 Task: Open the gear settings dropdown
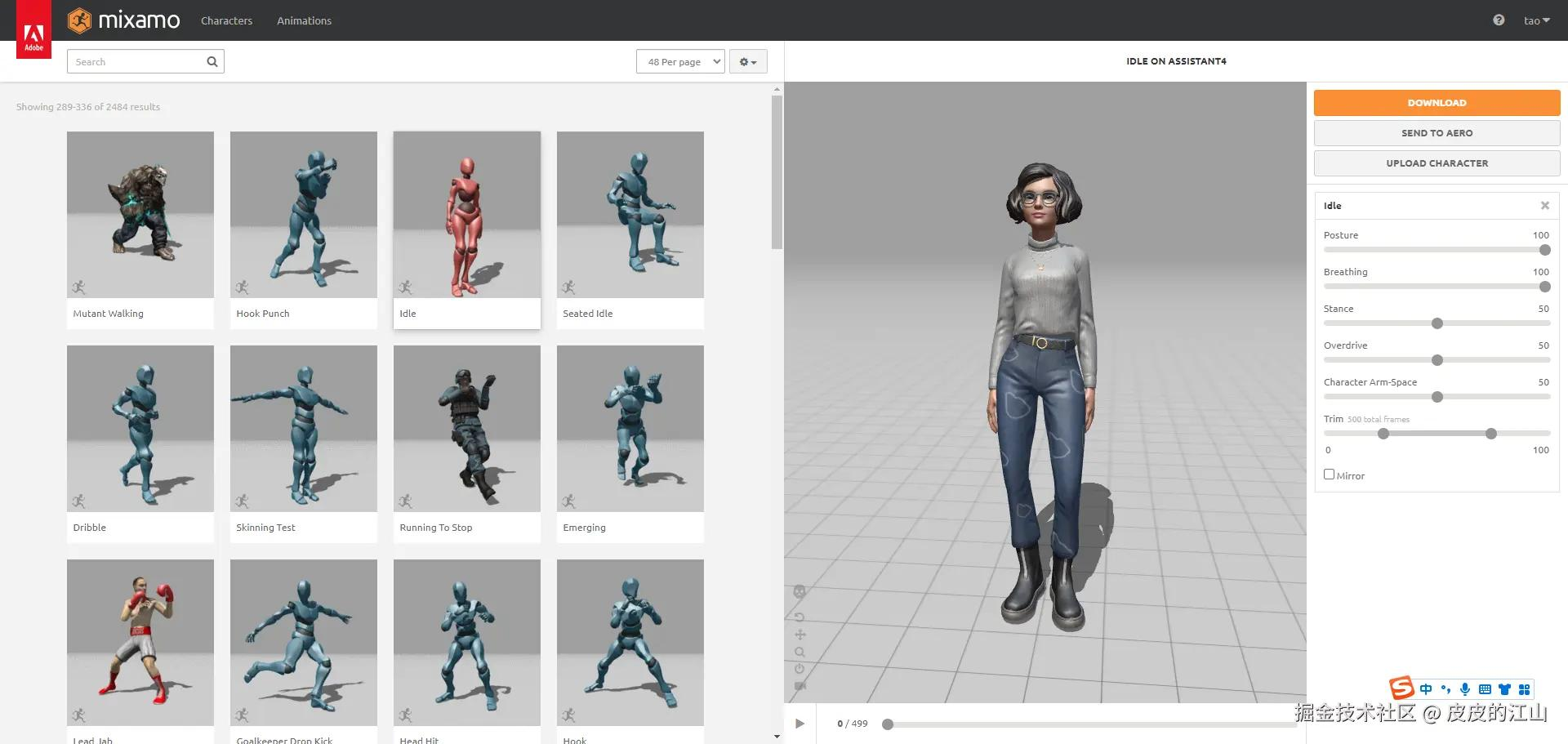748,61
